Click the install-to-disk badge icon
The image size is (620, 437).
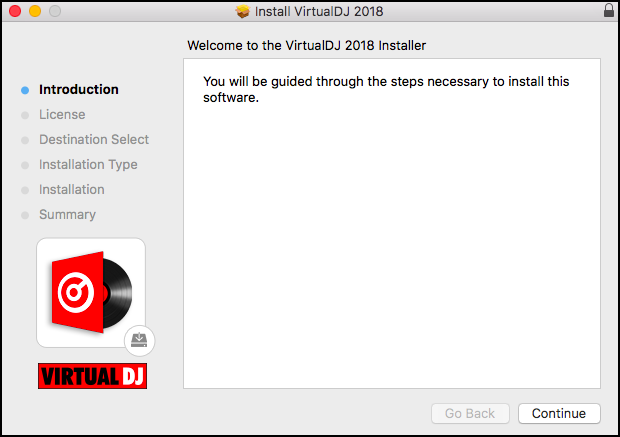[139, 341]
